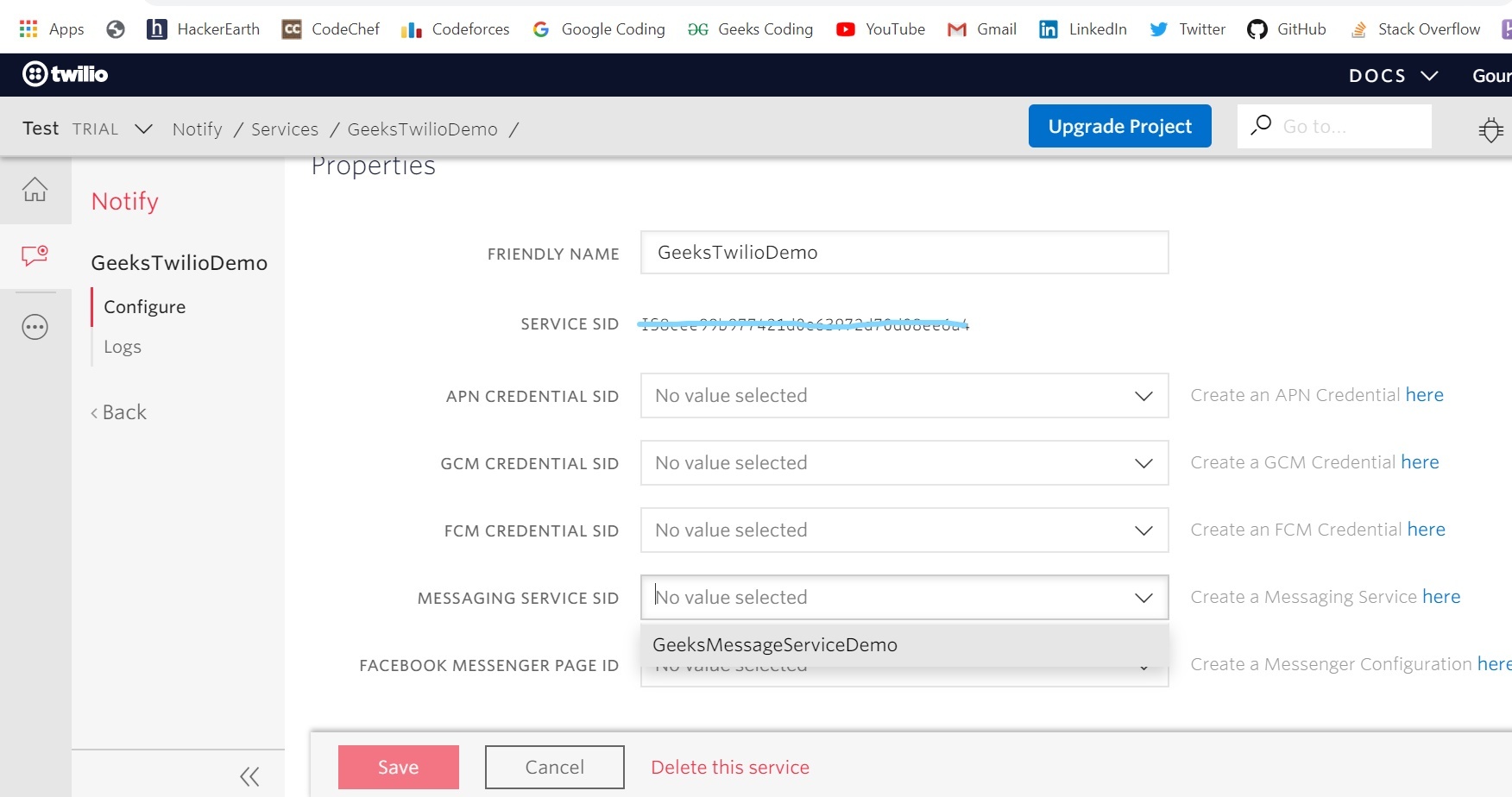Click Delete this service

[x=730, y=768]
